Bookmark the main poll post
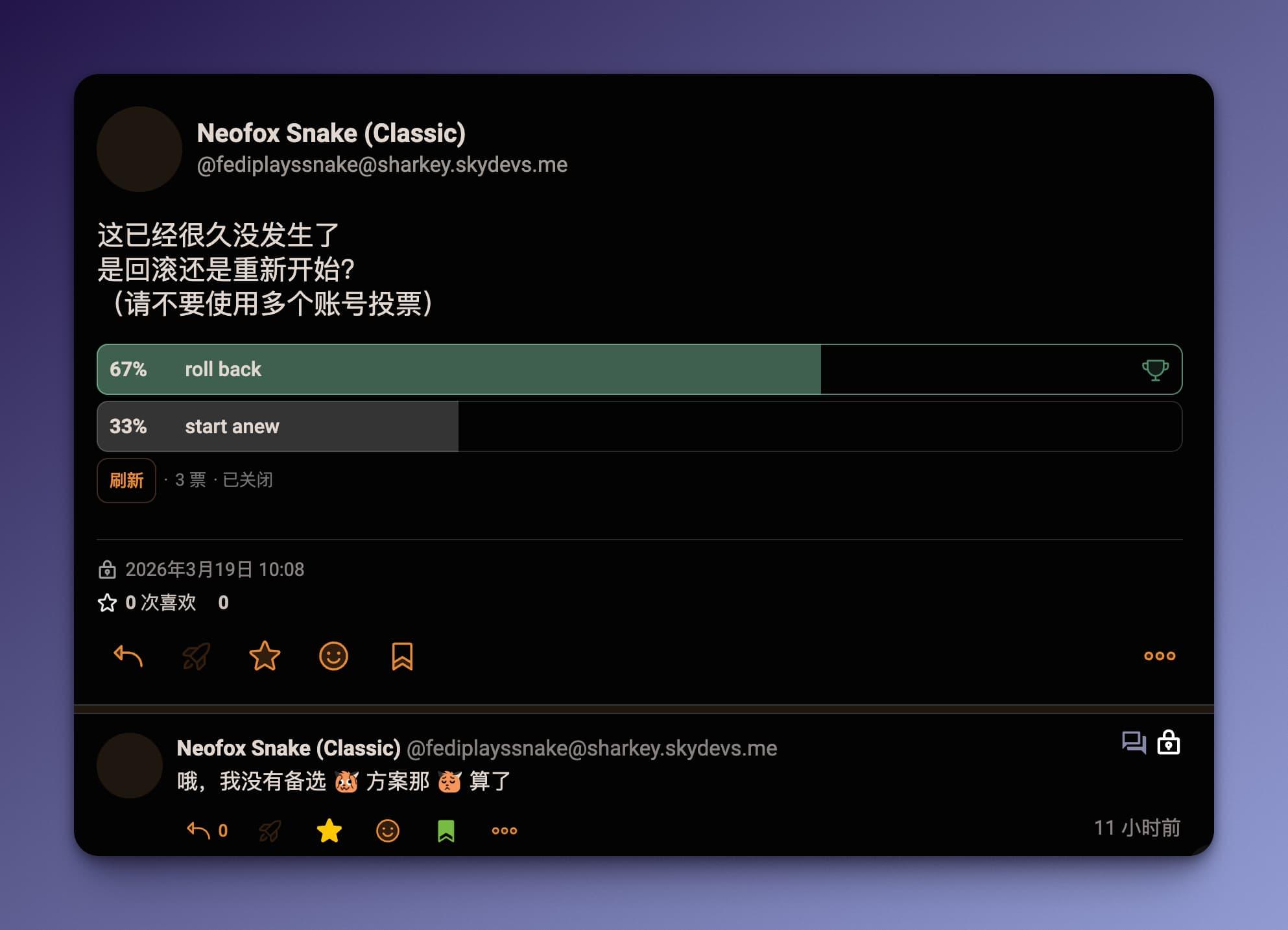This screenshot has width=1288, height=930. (x=402, y=656)
